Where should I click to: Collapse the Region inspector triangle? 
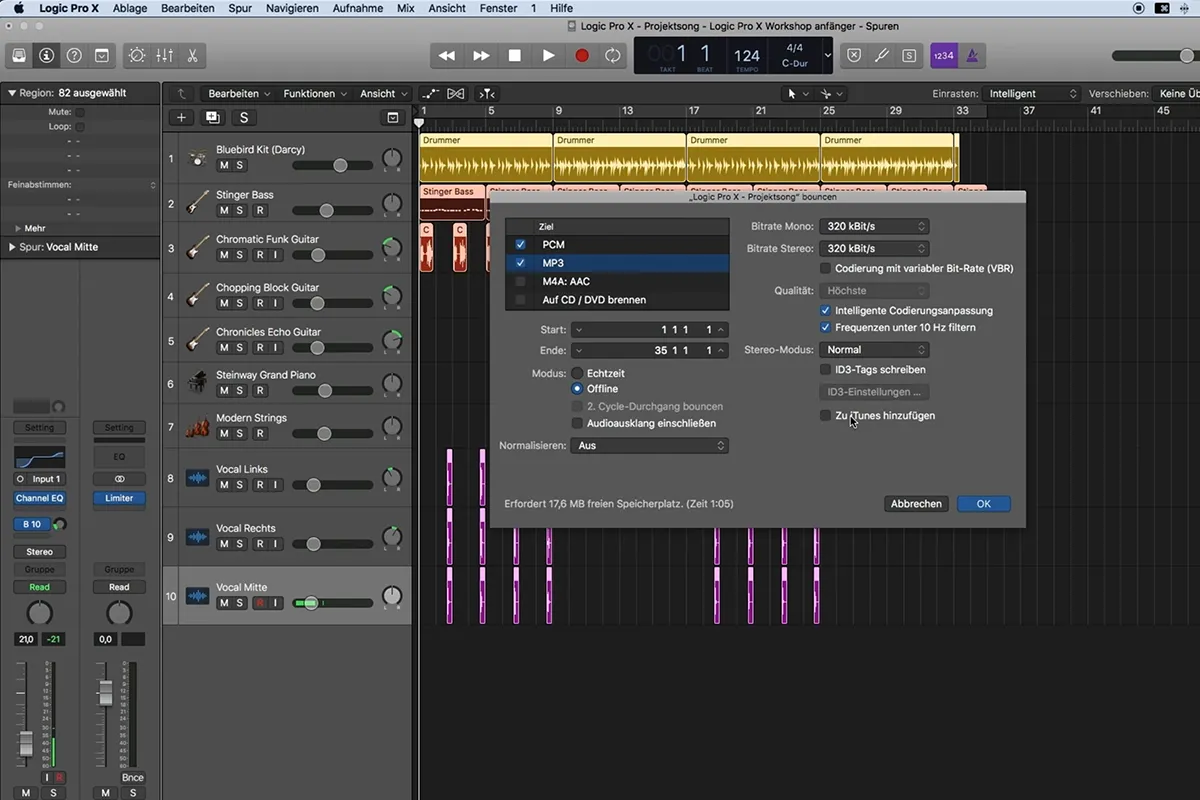pos(12,93)
